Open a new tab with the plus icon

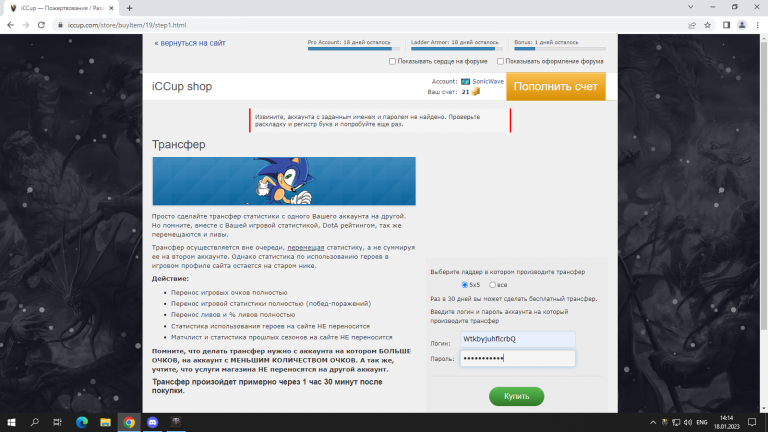pyautogui.click(x=129, y=8)
